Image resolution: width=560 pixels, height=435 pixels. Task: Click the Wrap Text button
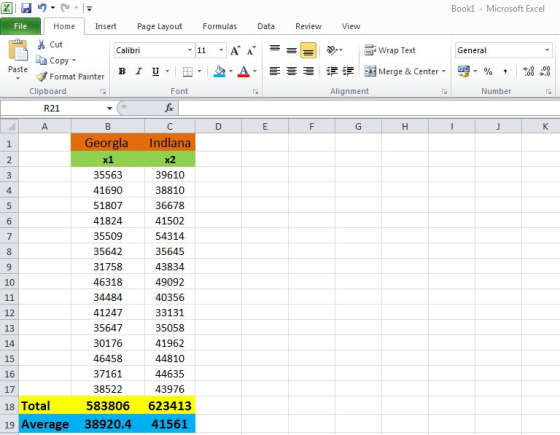pos(390,50)
